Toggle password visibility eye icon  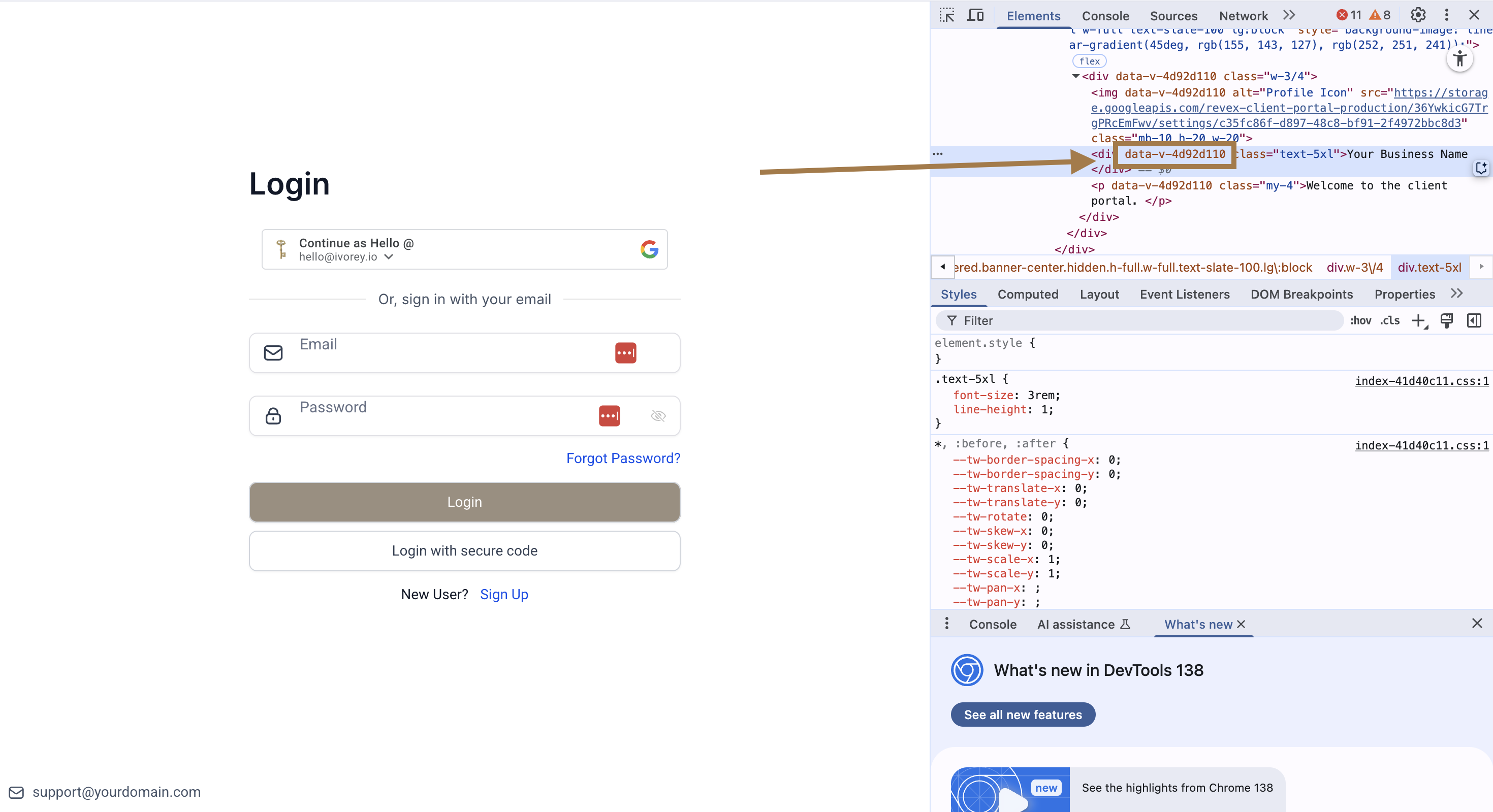[658, 416]
